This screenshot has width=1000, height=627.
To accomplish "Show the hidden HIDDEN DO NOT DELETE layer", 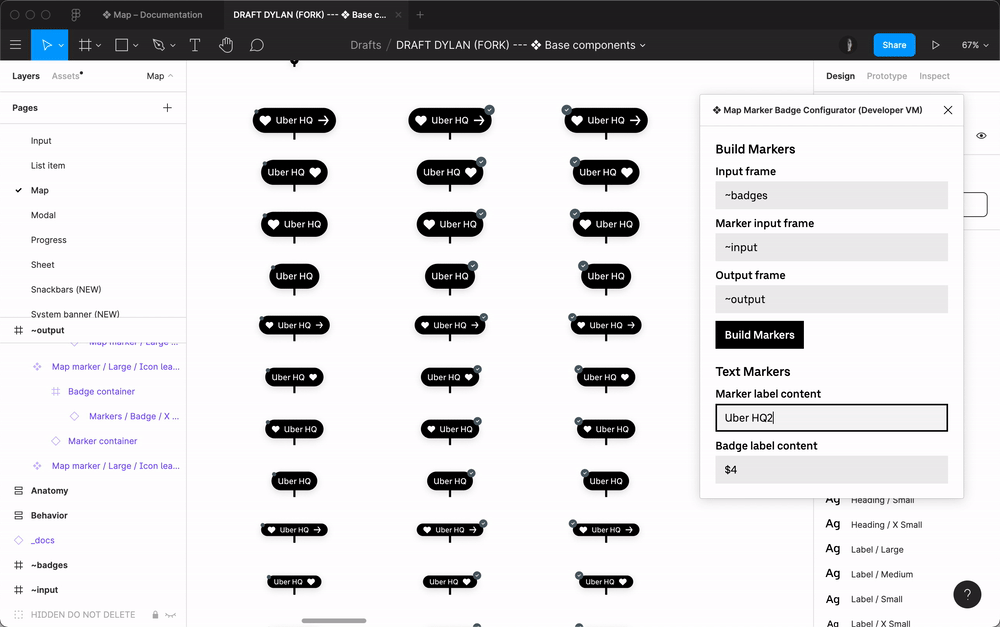I will tap(171, 615).
